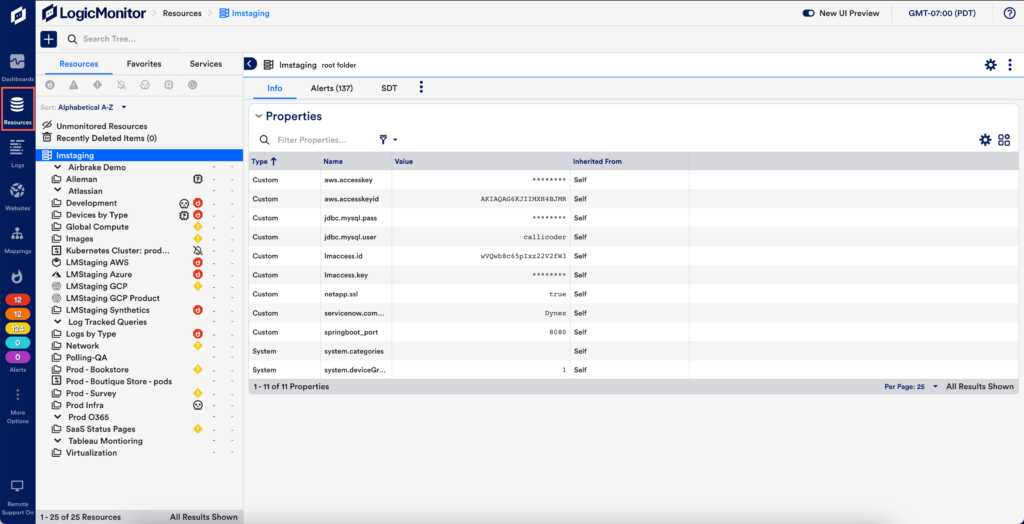
Task: Click the springboot_port property row name
Action: tap(351, 332)
